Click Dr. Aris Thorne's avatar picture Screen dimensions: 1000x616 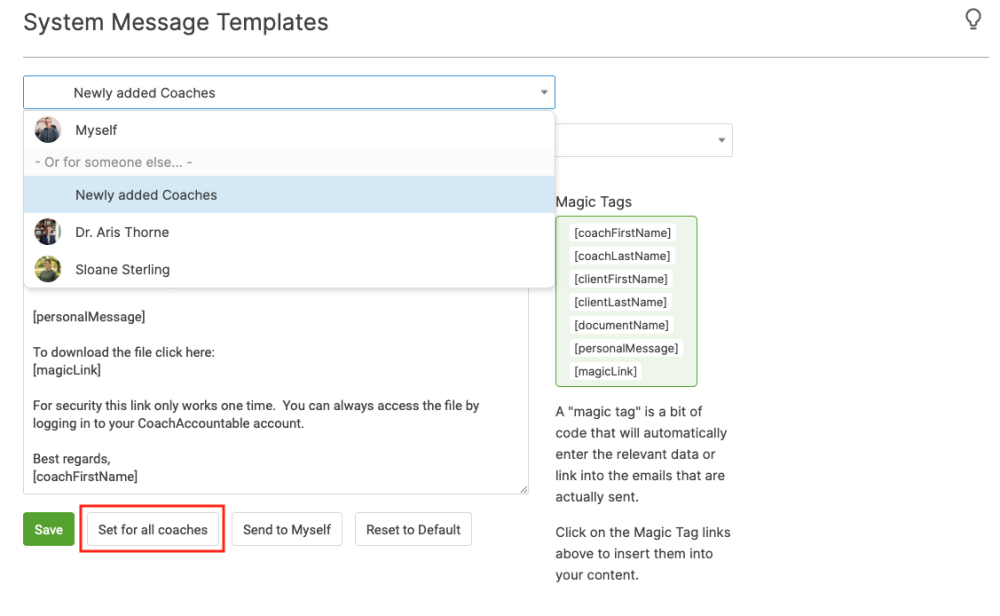pyautogui.click(x=47, y=231)
